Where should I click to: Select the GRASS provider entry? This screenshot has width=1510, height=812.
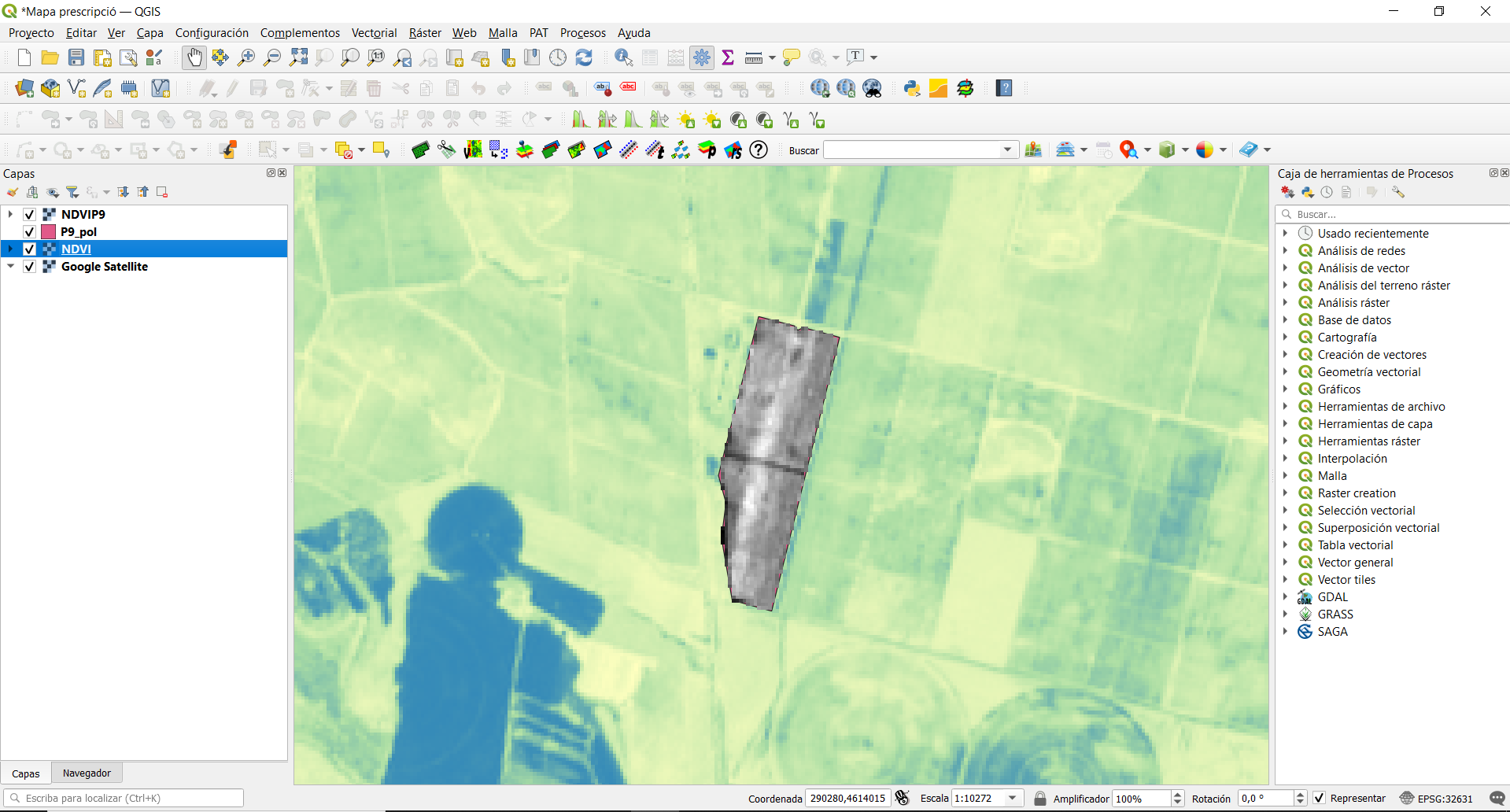[x=1335, y=614]
